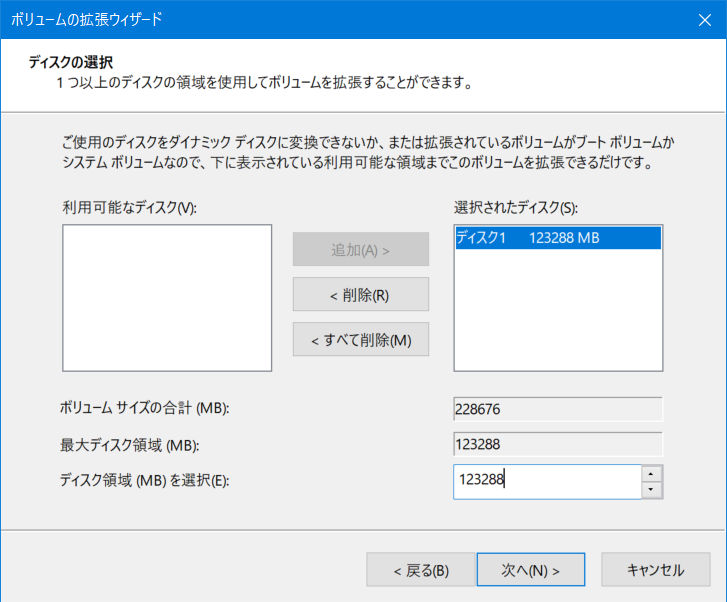Image resolution: width=727 pixels, height=602 pixels.
Task: Close the ボリュームの拡張ウィザード window
Action: point(703,19)
